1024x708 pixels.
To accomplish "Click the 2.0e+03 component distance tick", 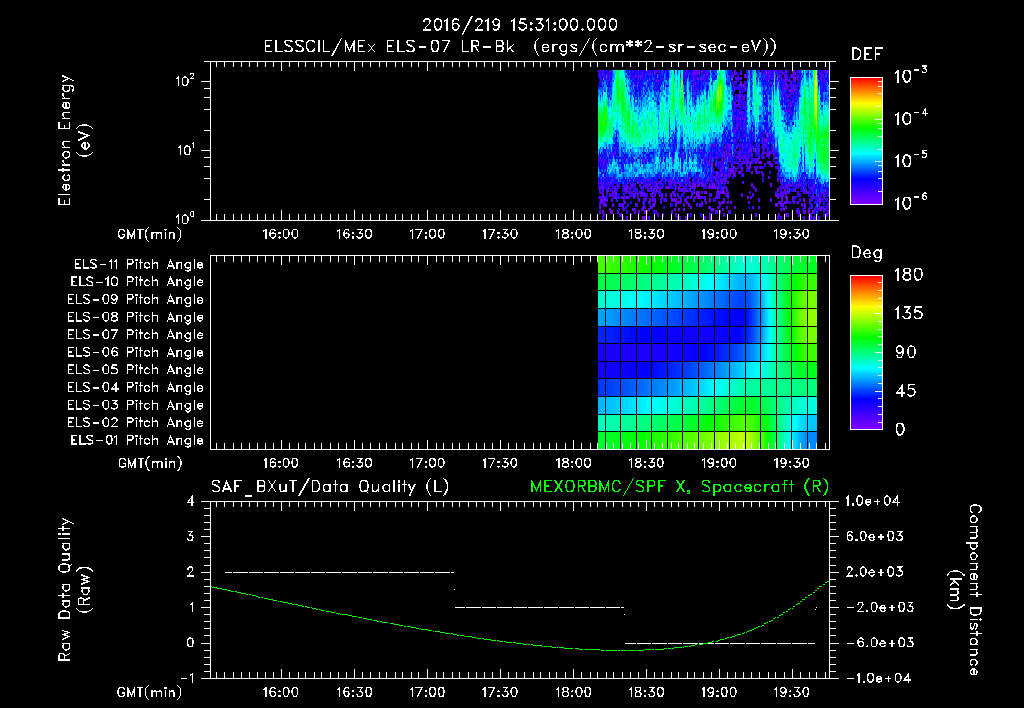I will 875,572.
